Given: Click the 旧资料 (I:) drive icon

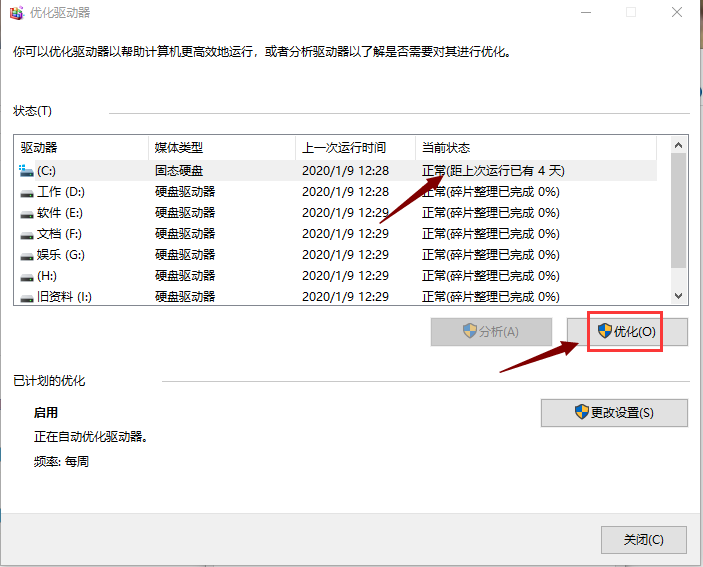Looking at the screenshot, I should pos(26,297).
